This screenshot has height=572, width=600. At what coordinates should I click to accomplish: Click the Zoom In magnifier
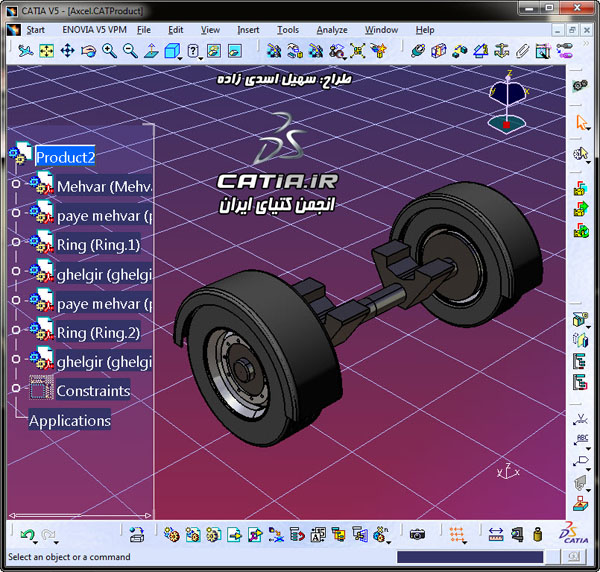109,51
